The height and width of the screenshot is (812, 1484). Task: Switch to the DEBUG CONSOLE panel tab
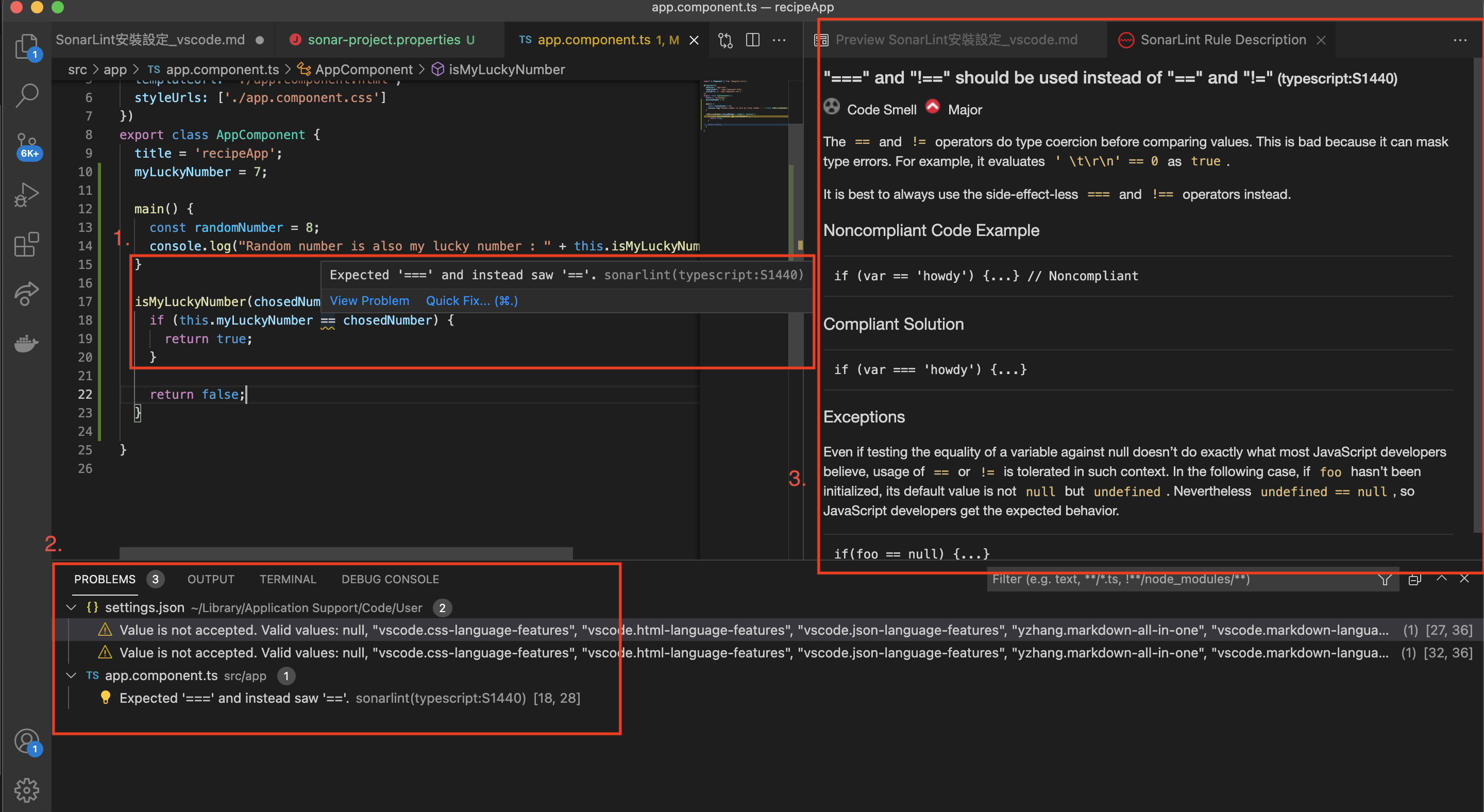[x=390, y=579]
